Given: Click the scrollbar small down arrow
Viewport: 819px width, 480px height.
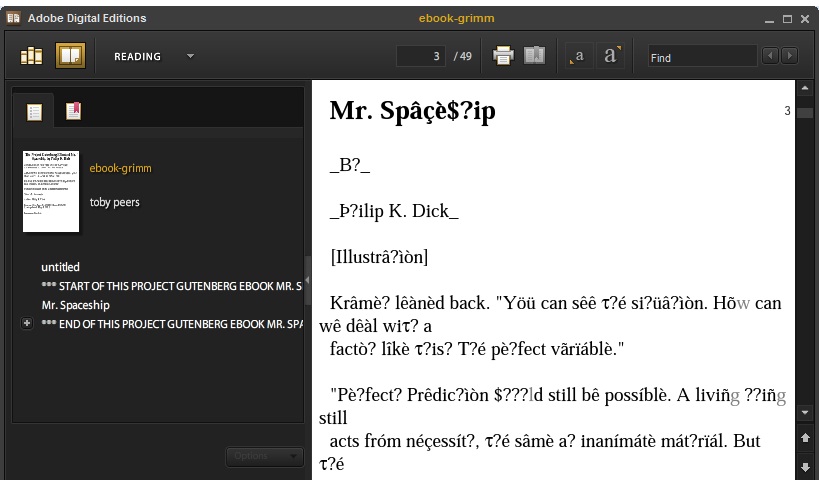Looking at the screenshot, I should 804,413.
